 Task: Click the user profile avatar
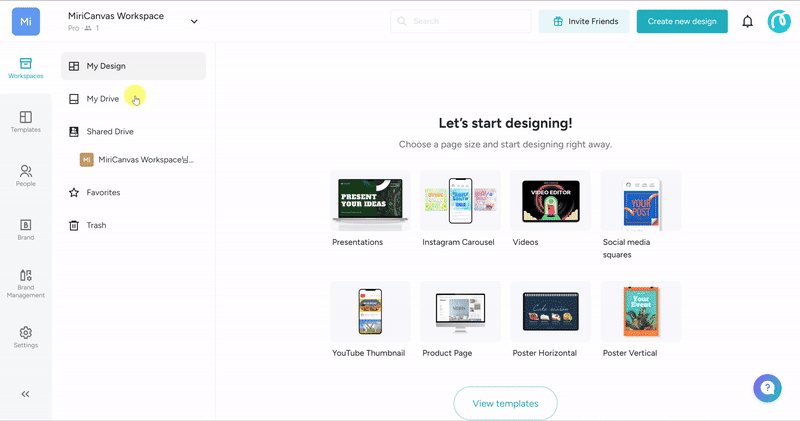click(x=779, y=21)
